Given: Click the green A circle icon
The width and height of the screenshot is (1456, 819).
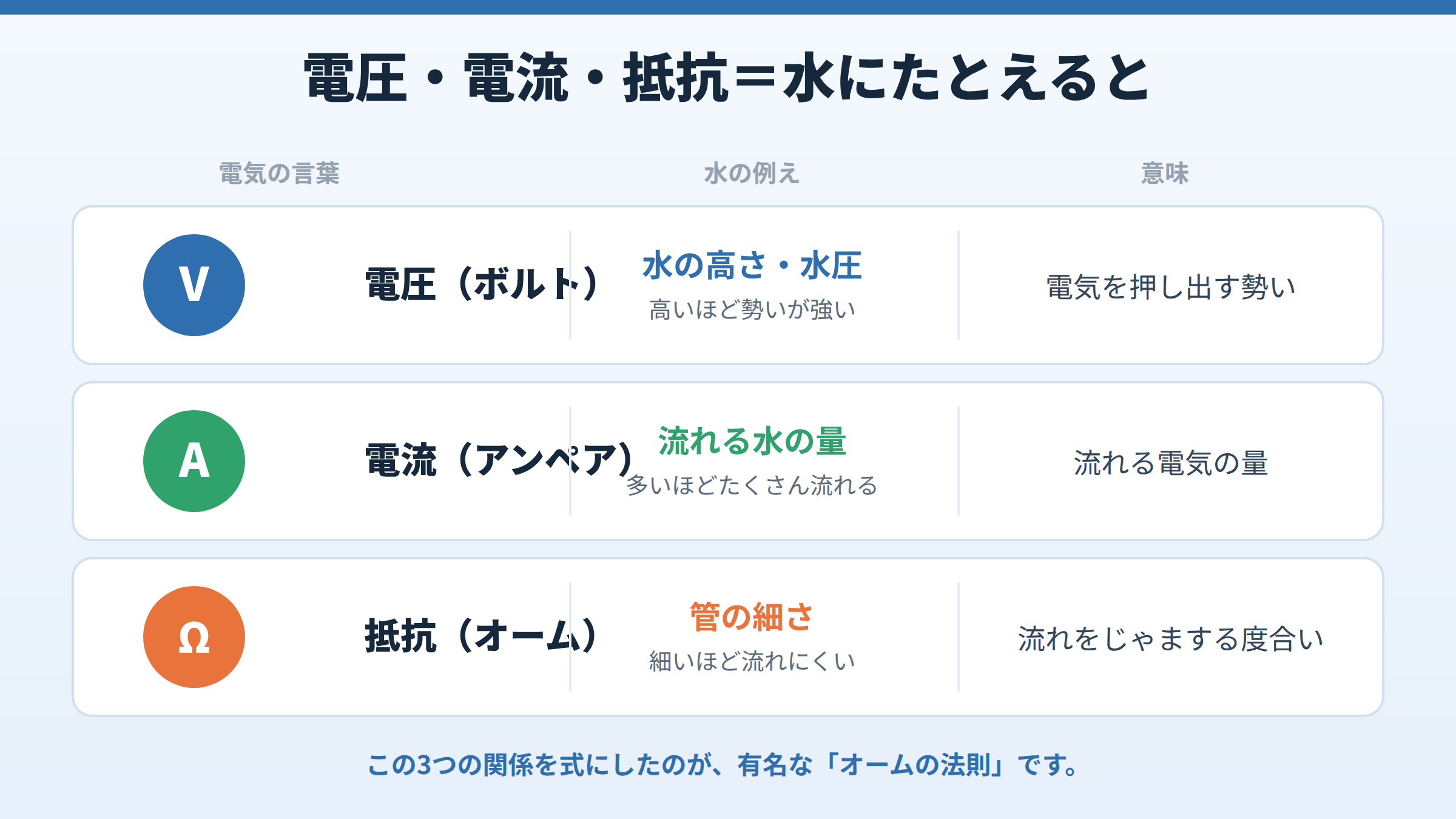Looking at the screenshot, I should [x=194, y=461].
